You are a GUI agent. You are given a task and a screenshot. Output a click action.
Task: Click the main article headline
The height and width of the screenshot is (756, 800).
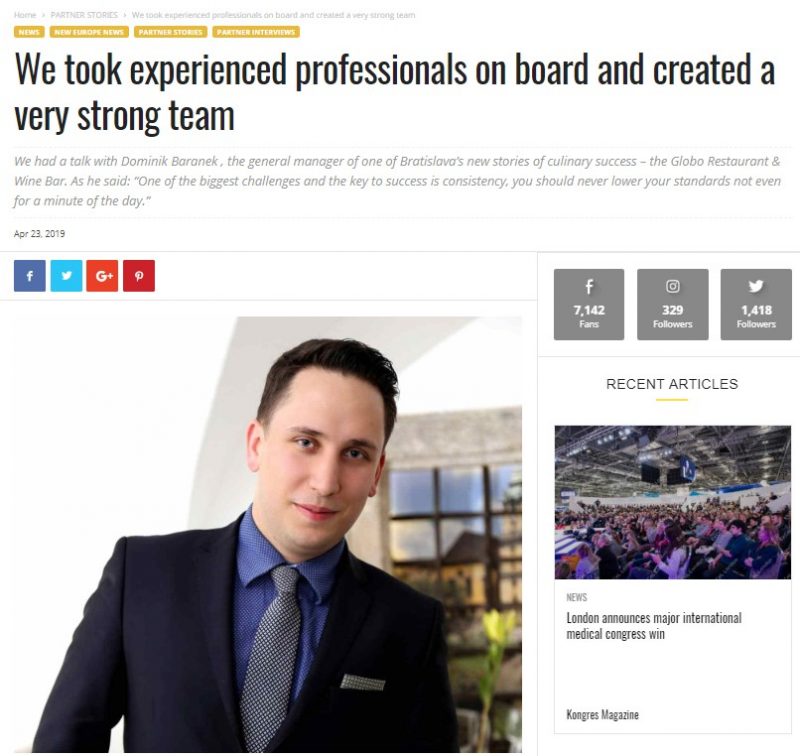pyautogui.click(x=395, y=92)
